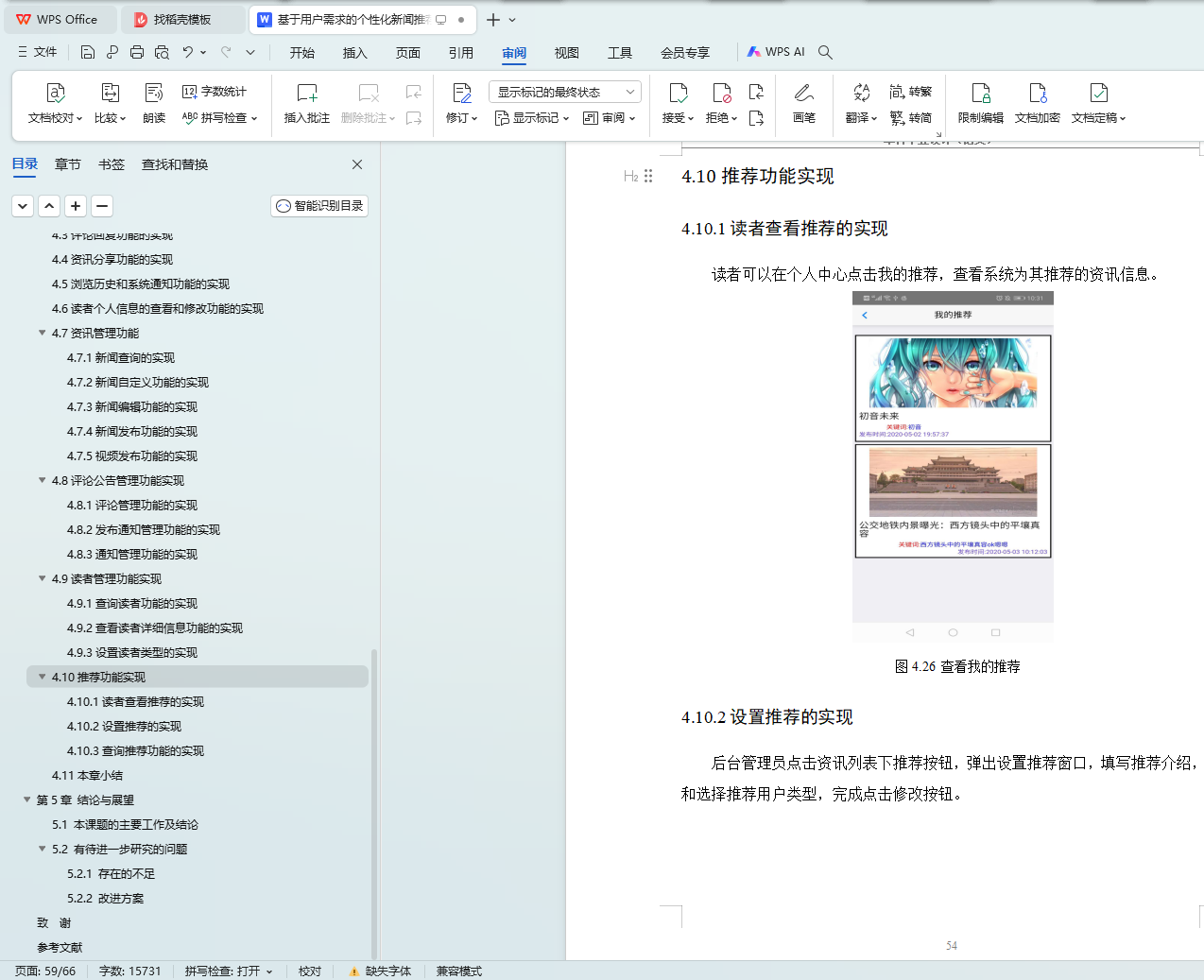The height and width of the screenshot is (980, 1204).
Task: Click 转简 convert to simplified
Action: (911, 118)
